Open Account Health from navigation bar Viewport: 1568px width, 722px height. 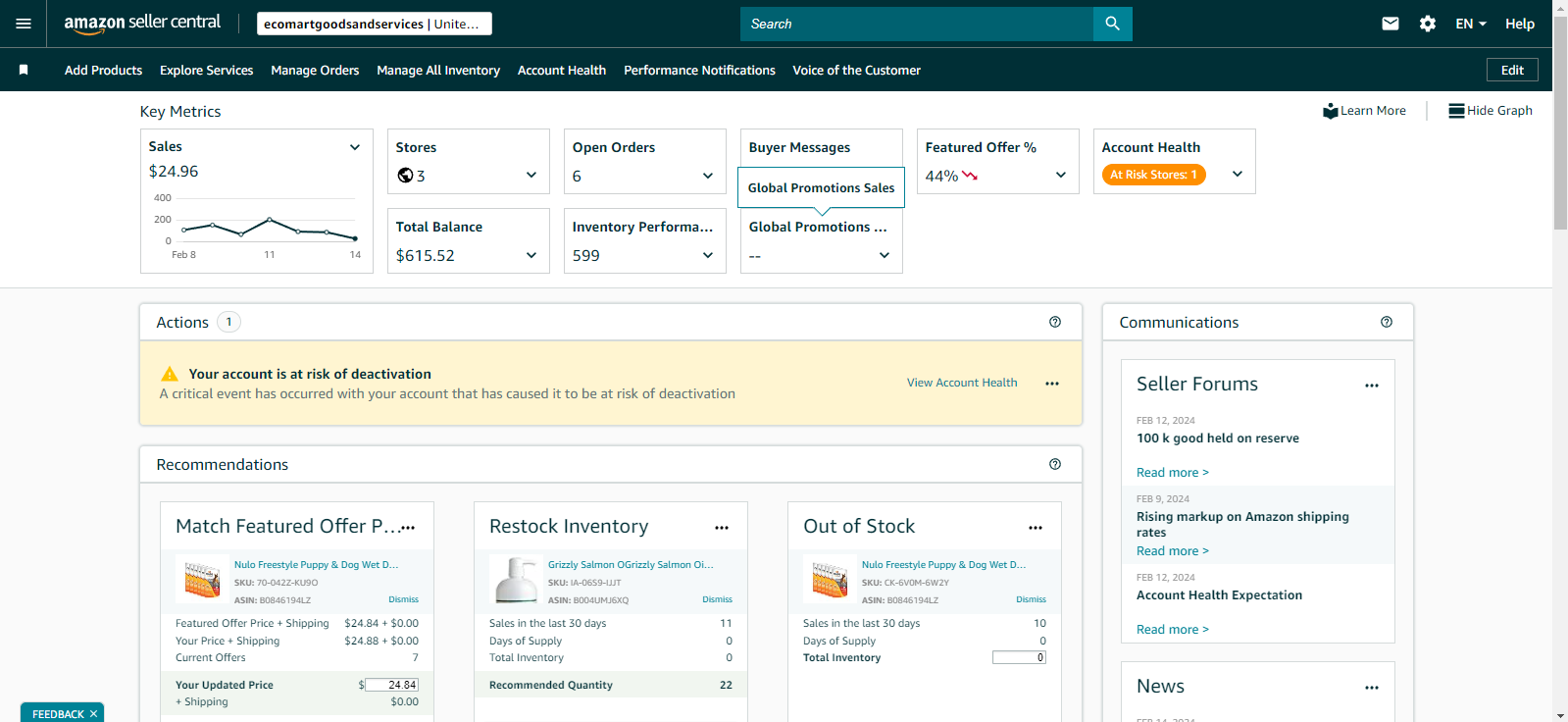pos(562,70)
